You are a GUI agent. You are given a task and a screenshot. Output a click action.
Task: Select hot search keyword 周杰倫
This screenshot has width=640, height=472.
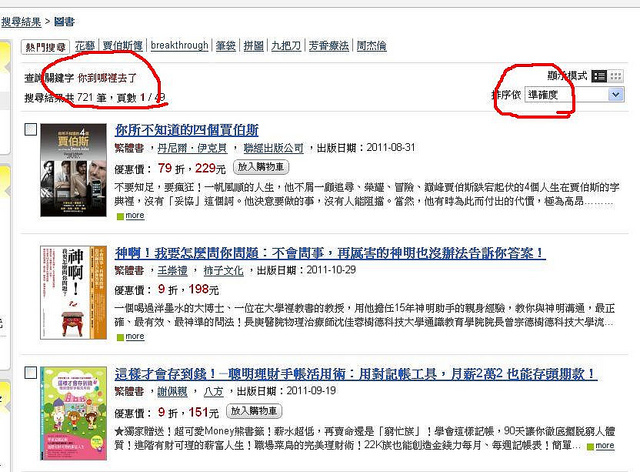371,45
